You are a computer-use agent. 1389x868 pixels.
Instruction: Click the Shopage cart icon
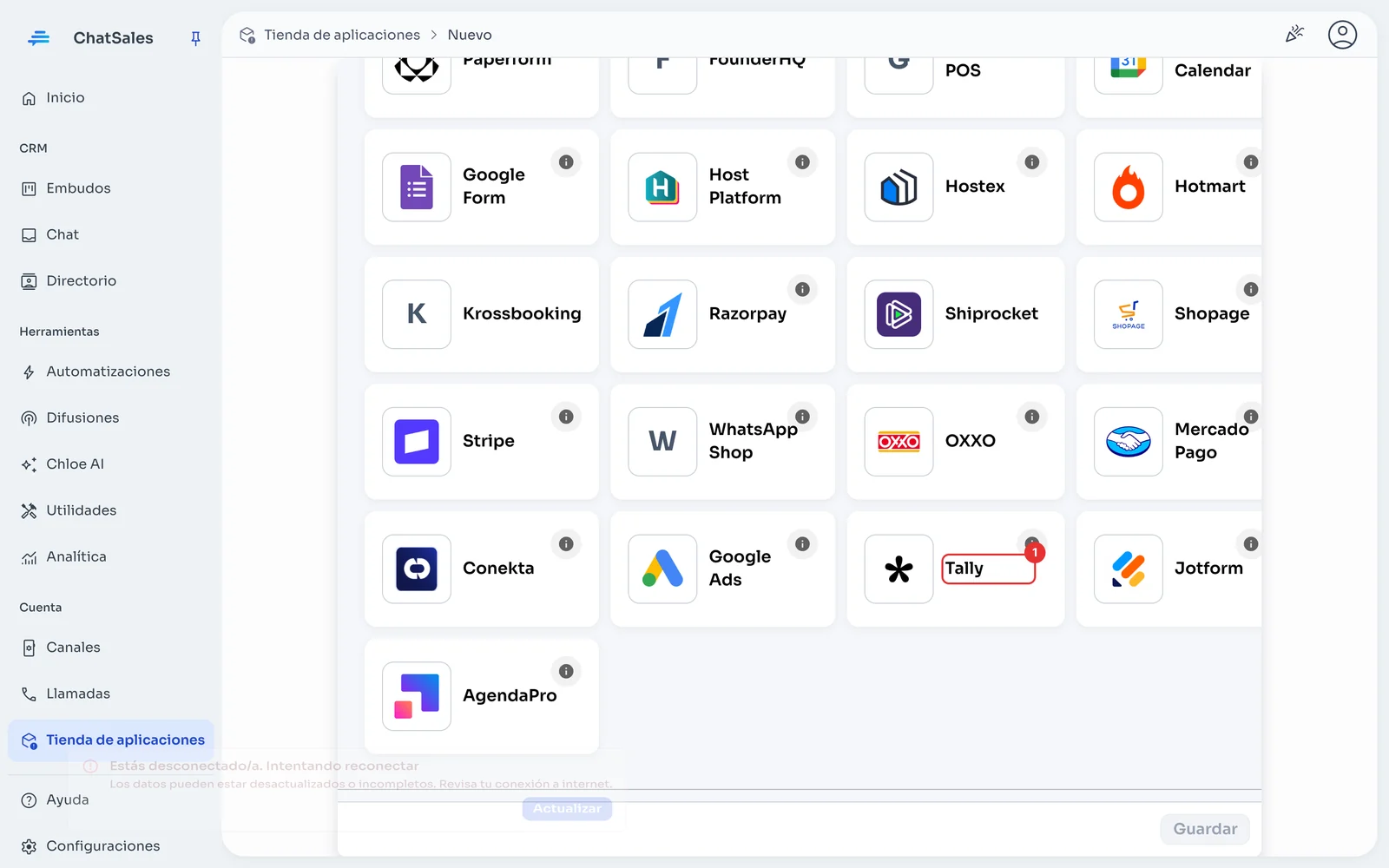click(x=1128, y=314)
